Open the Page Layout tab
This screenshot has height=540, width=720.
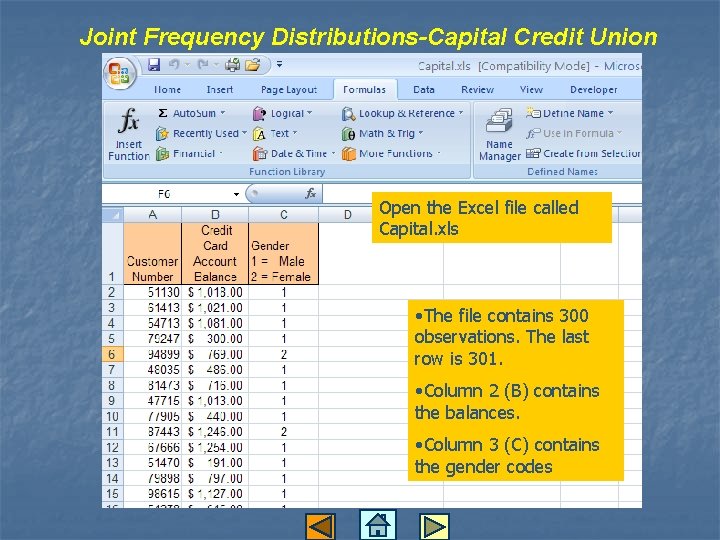point(289,90)
